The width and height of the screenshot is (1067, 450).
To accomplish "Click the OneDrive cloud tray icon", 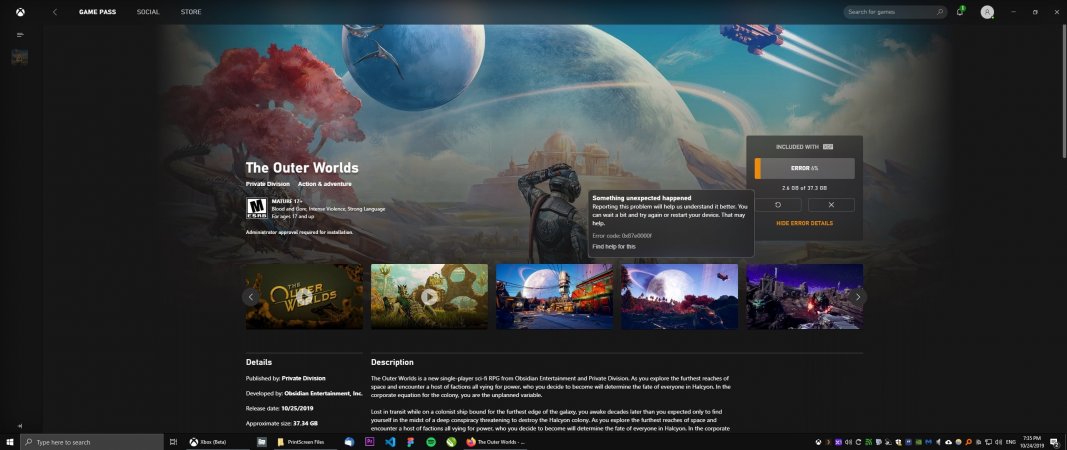I will pos(949,442).
